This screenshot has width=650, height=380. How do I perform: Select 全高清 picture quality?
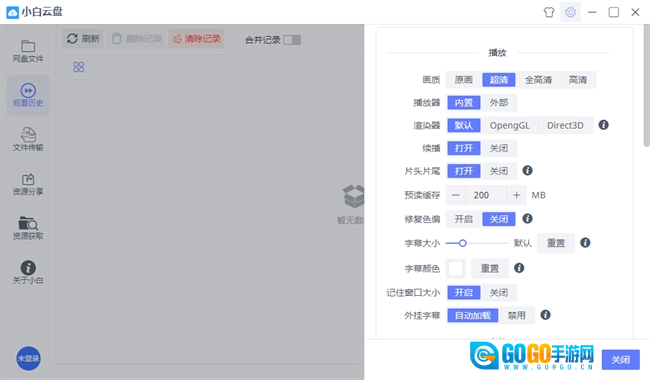tap(538, 80)
